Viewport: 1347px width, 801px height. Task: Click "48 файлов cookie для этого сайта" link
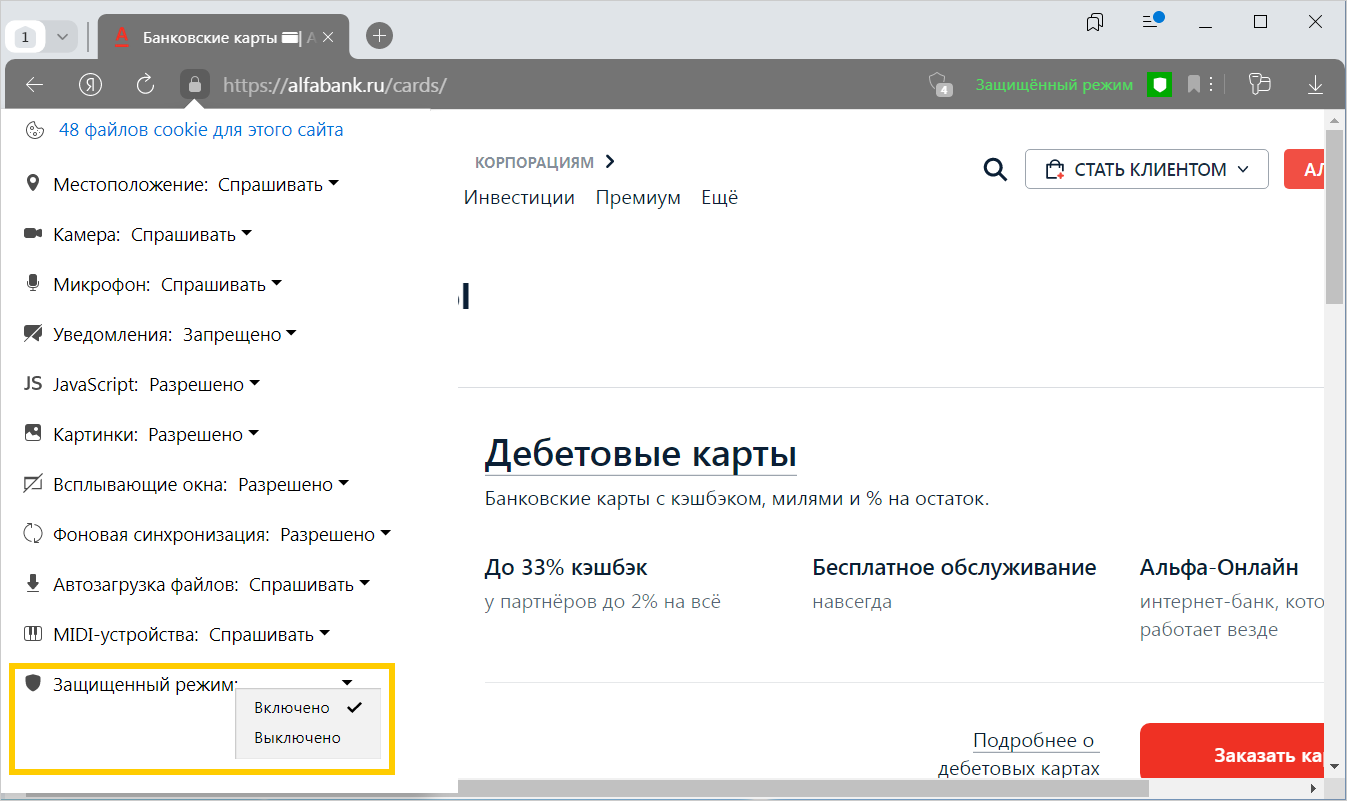pyautogui.click(x=201, y=130)
